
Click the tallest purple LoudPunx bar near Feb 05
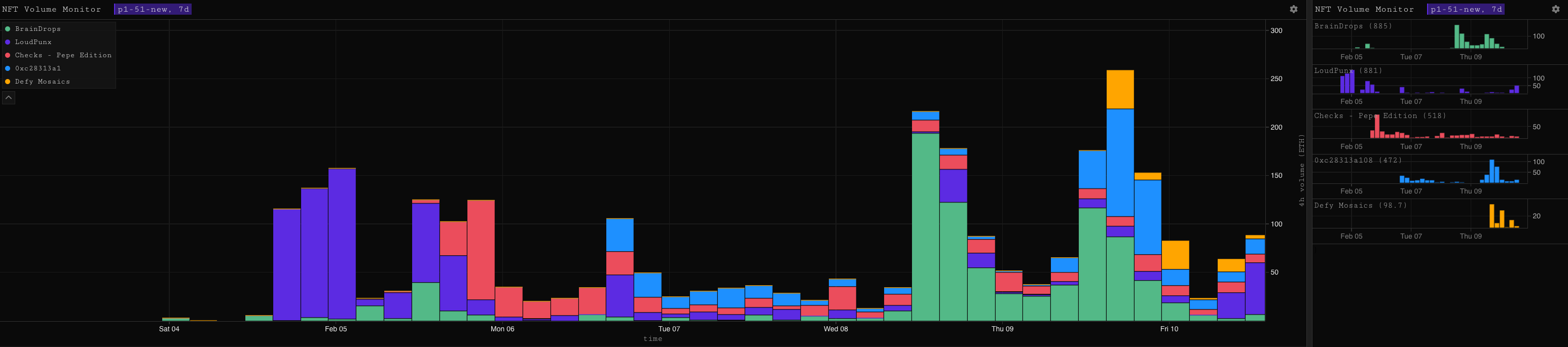(342, 244)
